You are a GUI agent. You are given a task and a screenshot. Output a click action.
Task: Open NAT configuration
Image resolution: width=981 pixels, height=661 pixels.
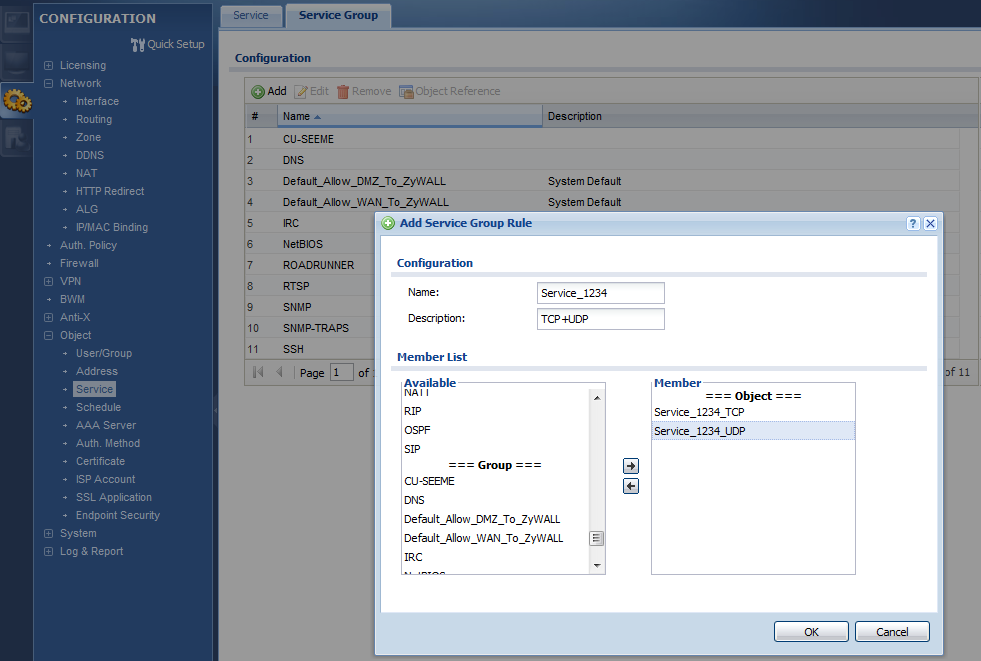[x=86, y=173]
